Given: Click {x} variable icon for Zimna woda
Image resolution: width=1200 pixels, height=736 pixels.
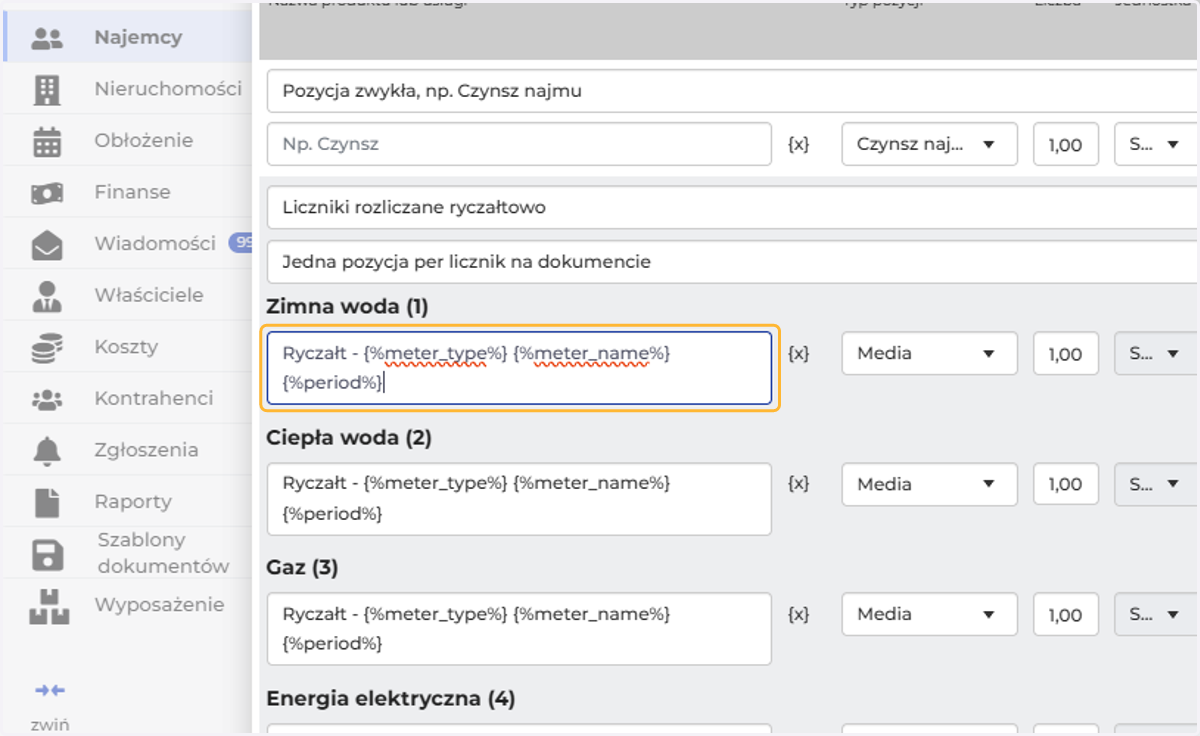Looking at the screenshot, I should click(798, 353).
